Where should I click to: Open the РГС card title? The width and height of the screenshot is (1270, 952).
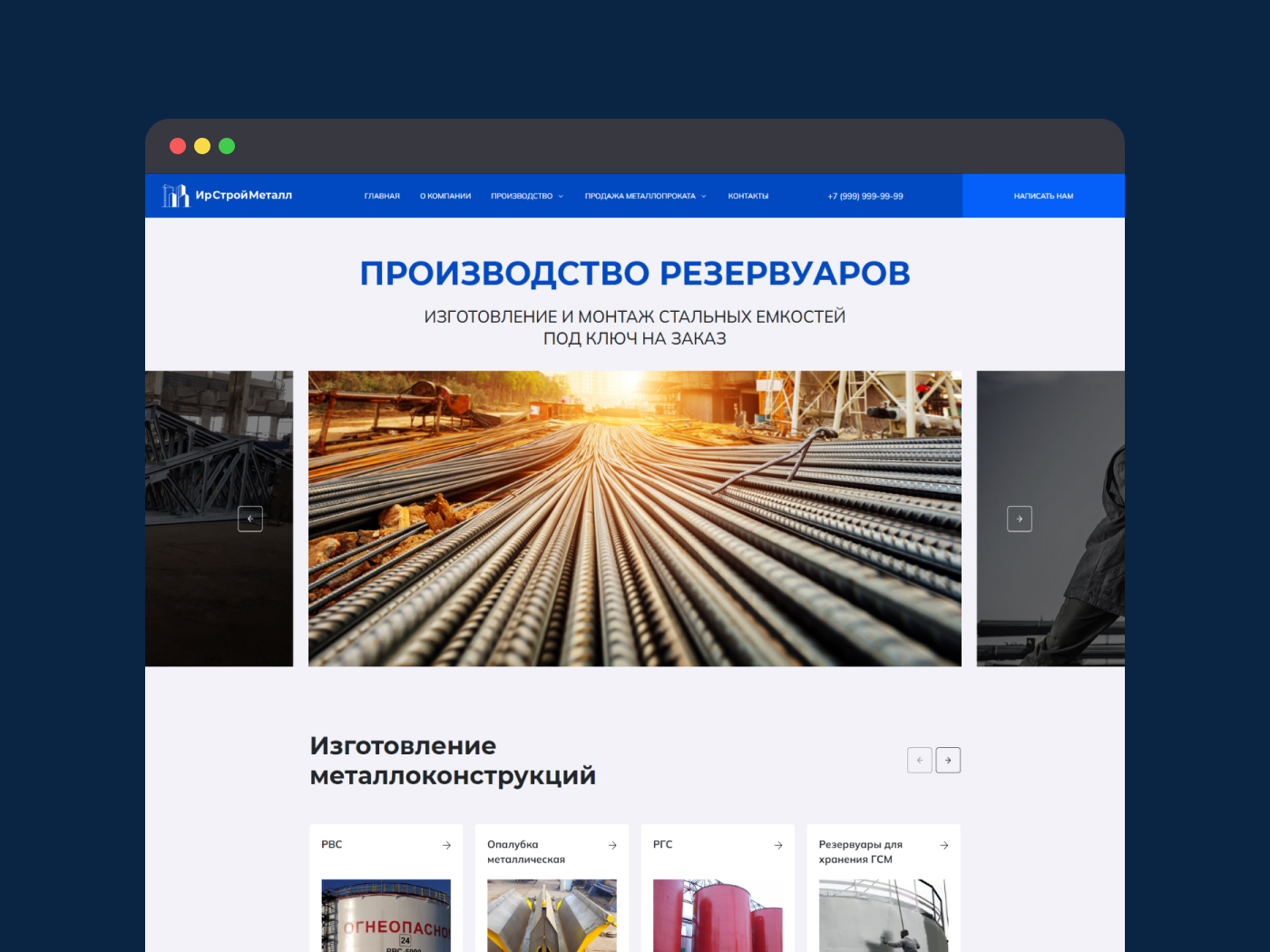tap(663, 844)
